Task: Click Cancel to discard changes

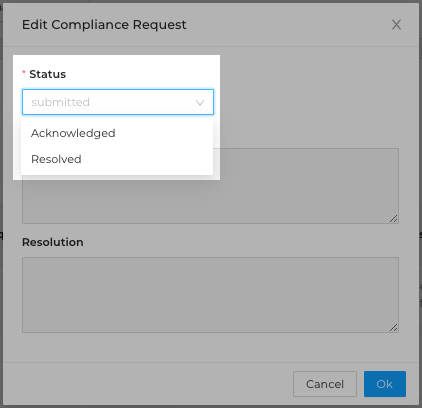Action: tap(325, 384)
